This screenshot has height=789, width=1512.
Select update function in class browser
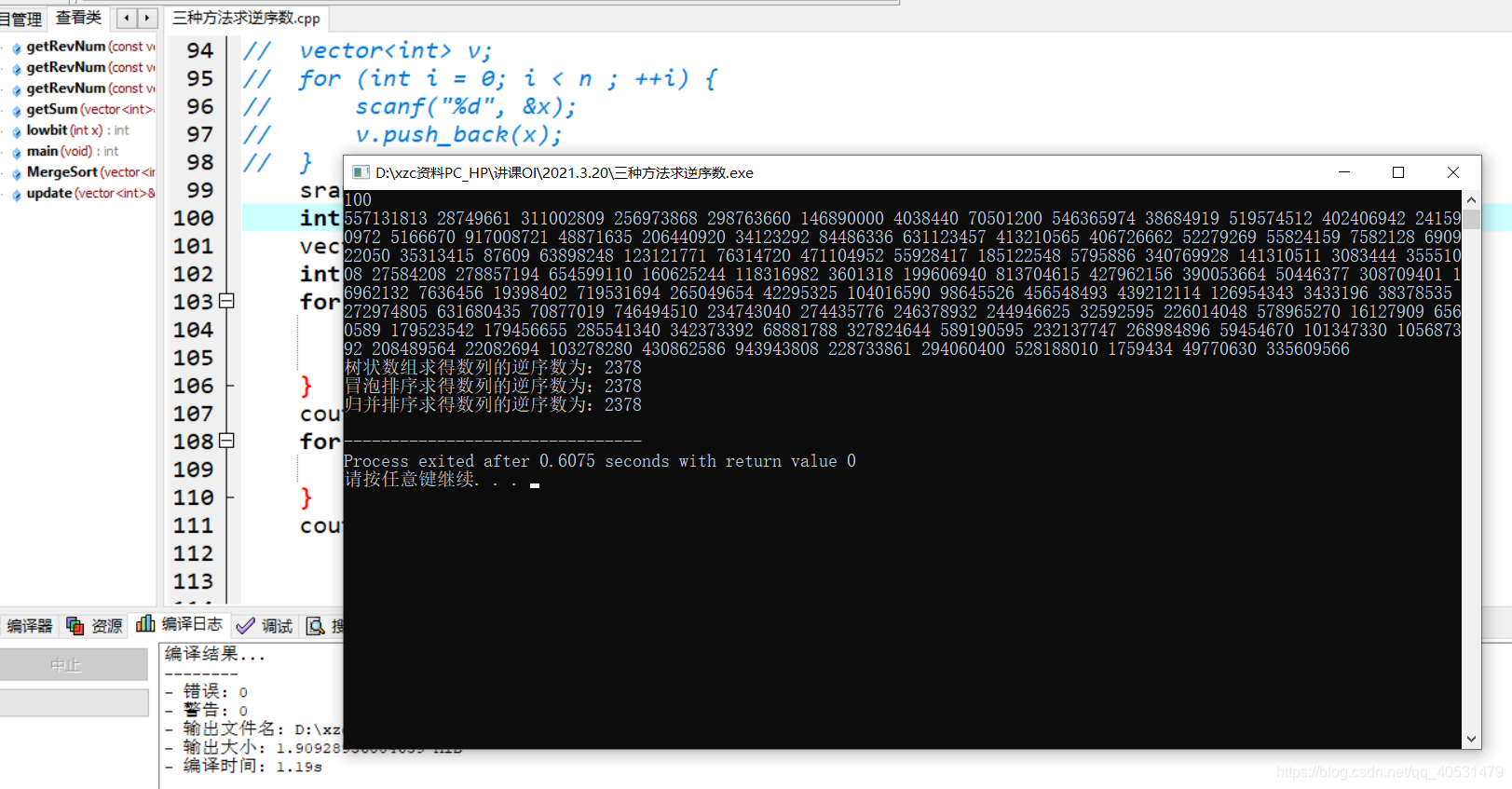pos(89,193)
